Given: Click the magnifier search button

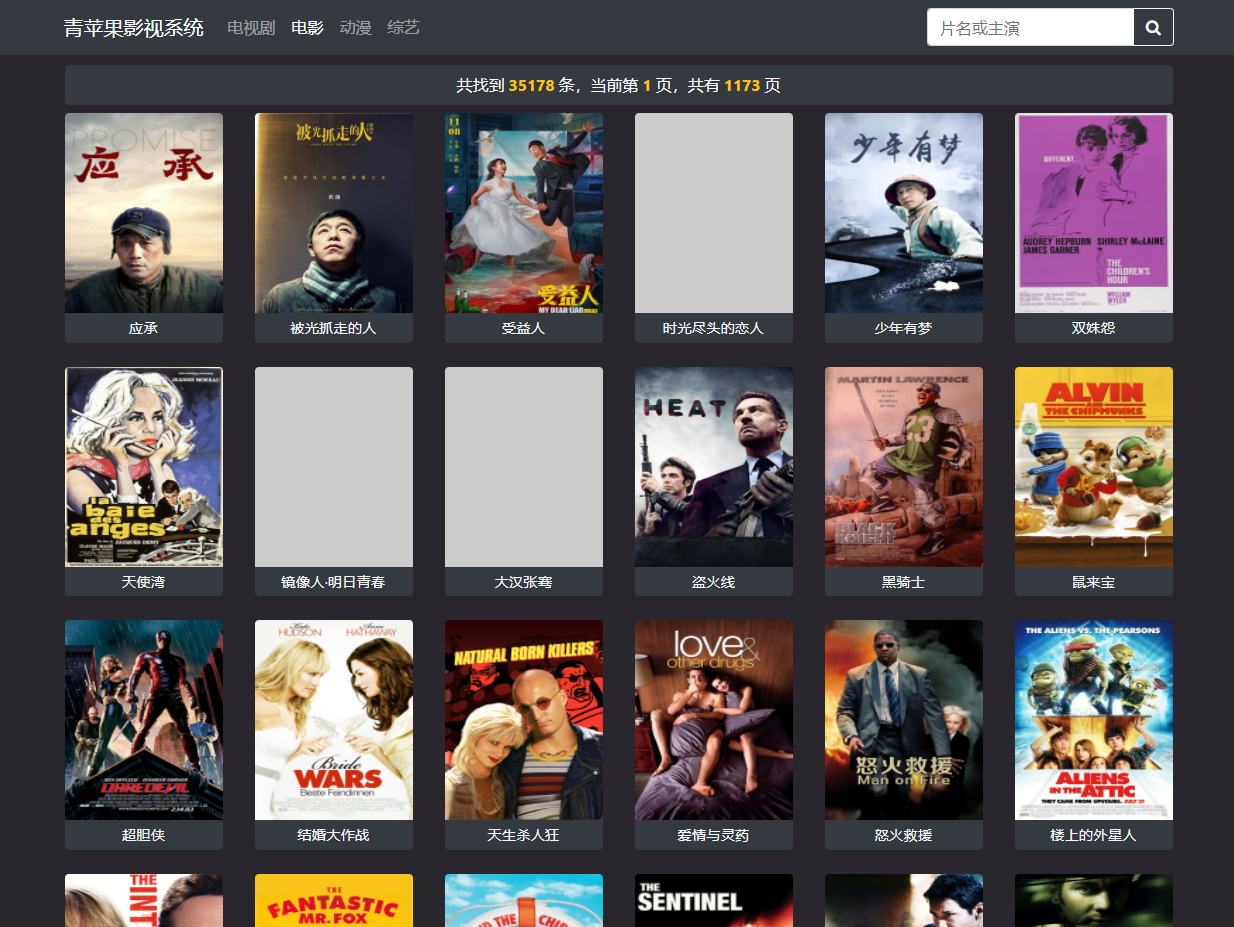Looking at the screenshot, I should (1153, 28).
